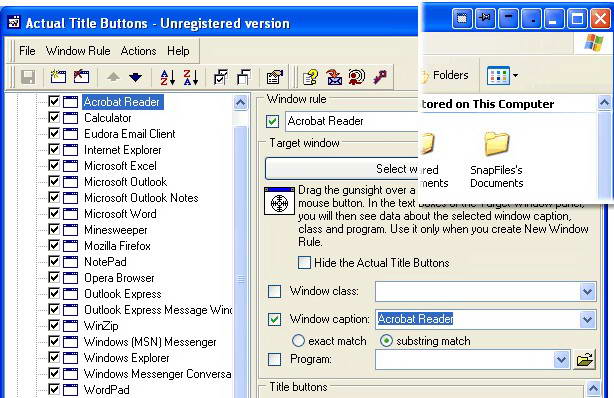Uncheck the Microsoft Word rule checkbox
Viewport: 614px width, 398px height.
tap(54, 213)
